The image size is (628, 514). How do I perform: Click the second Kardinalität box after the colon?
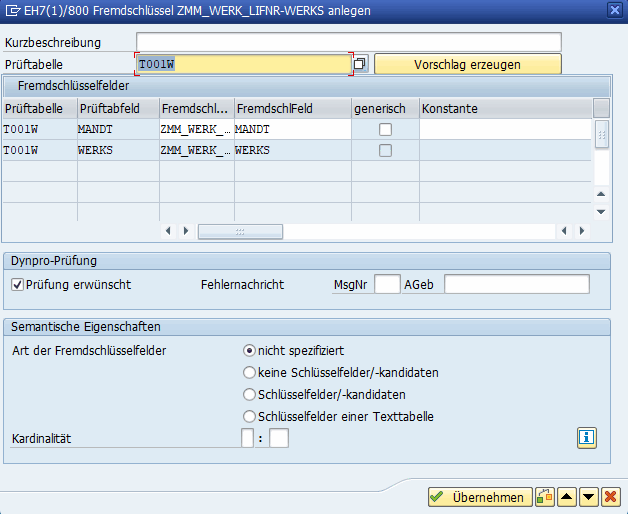tap(279, 438)
